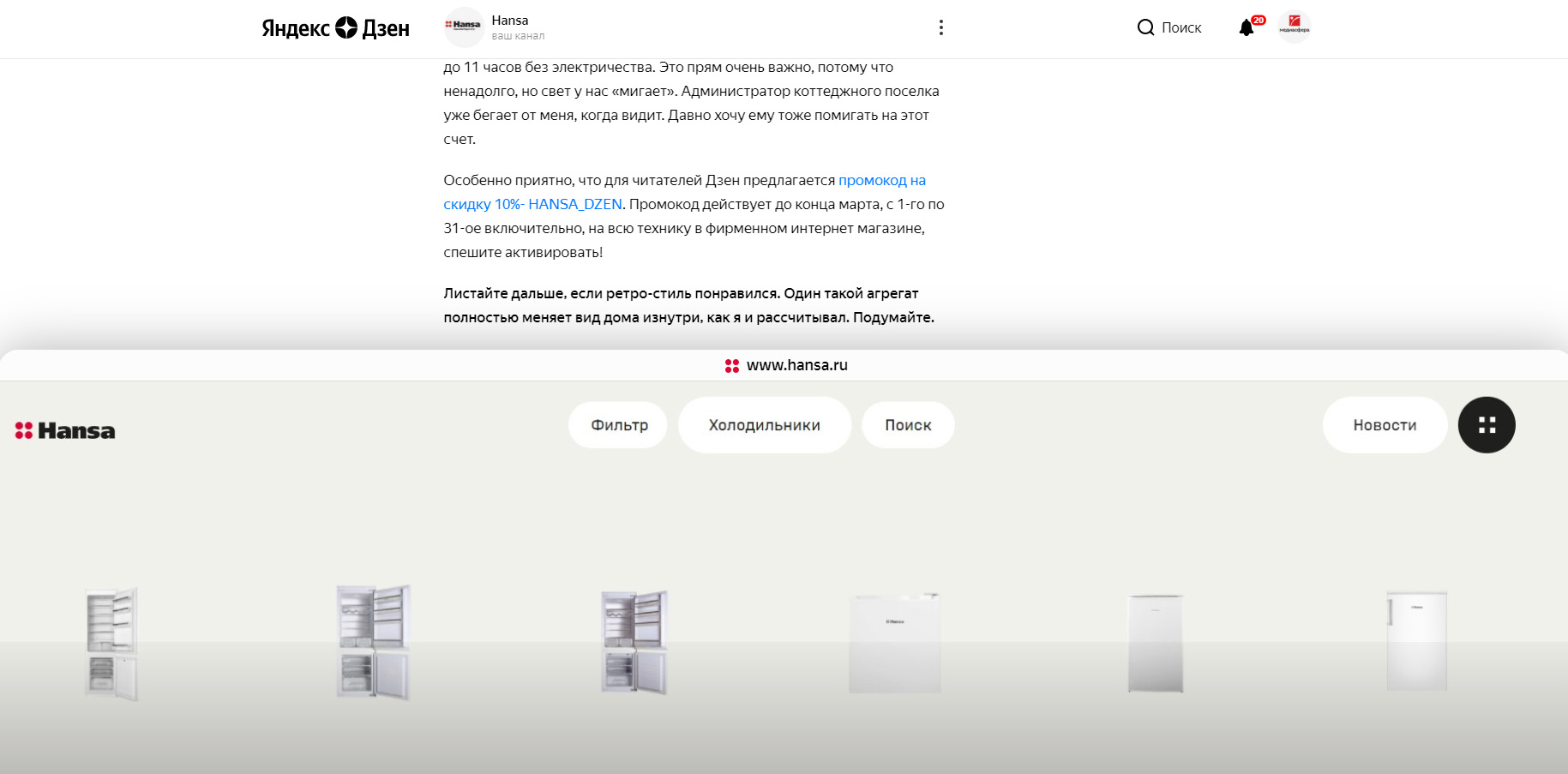Screen dimensions: 1568x774
Task: Open the black four-dot grid menu button
Action: tap(1487, 425)
